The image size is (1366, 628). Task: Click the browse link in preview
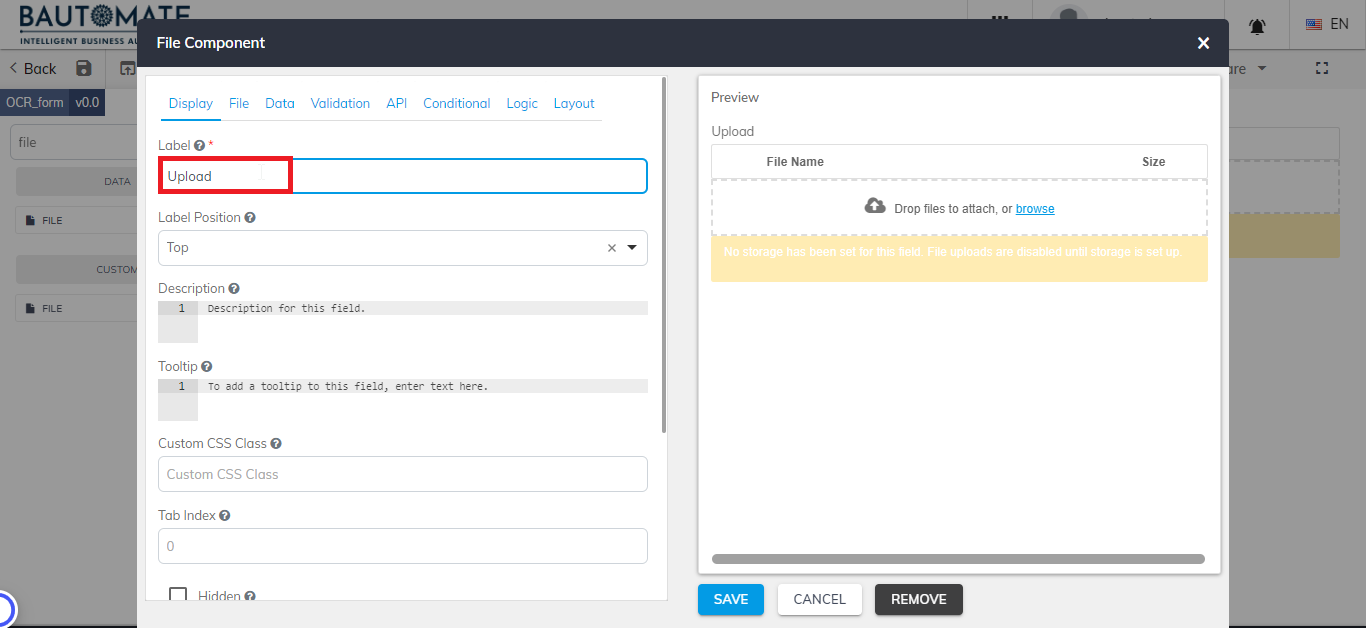pos(1035,209)
